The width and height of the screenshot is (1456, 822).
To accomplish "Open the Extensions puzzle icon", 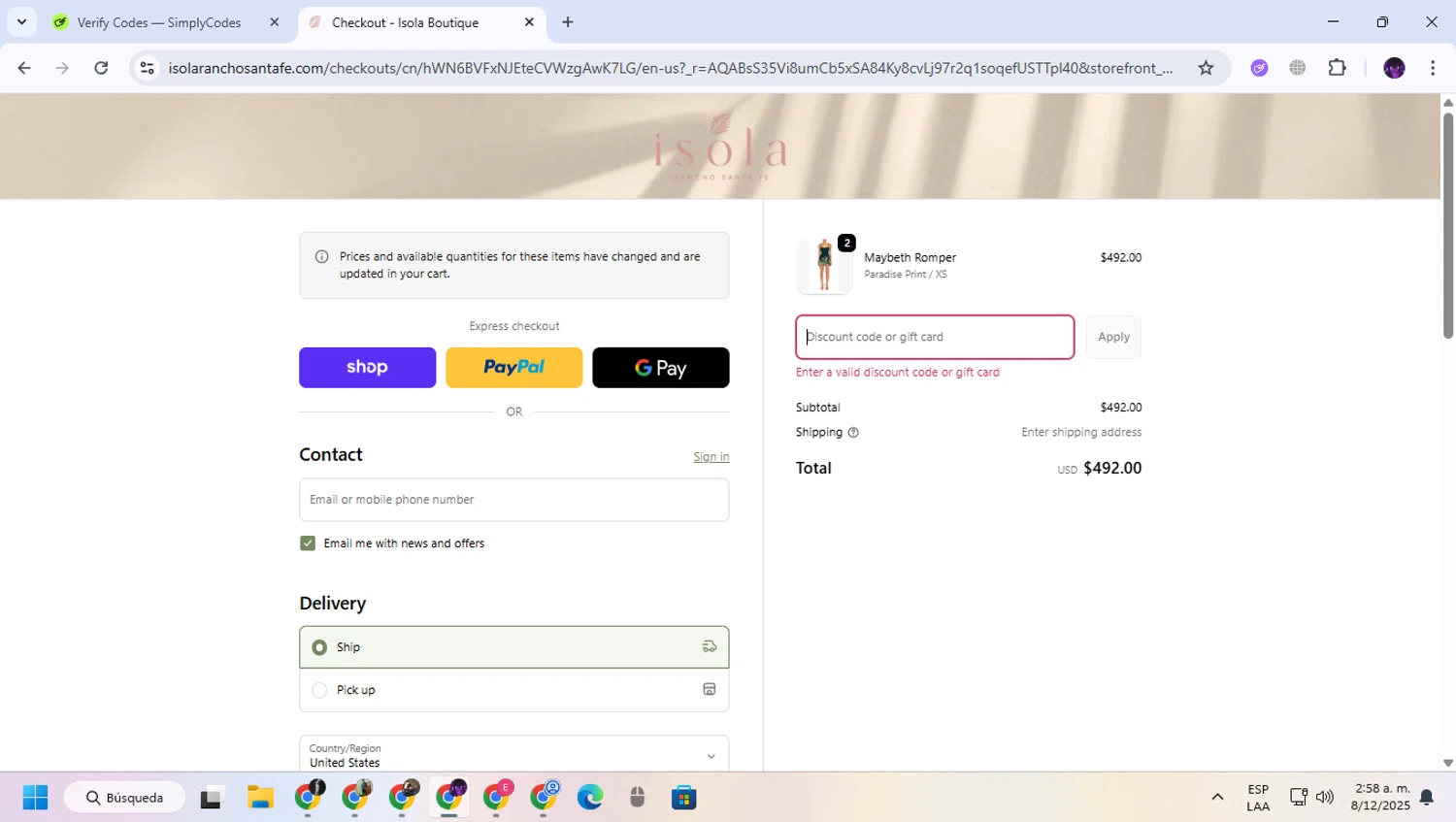I will point(1338,68).
